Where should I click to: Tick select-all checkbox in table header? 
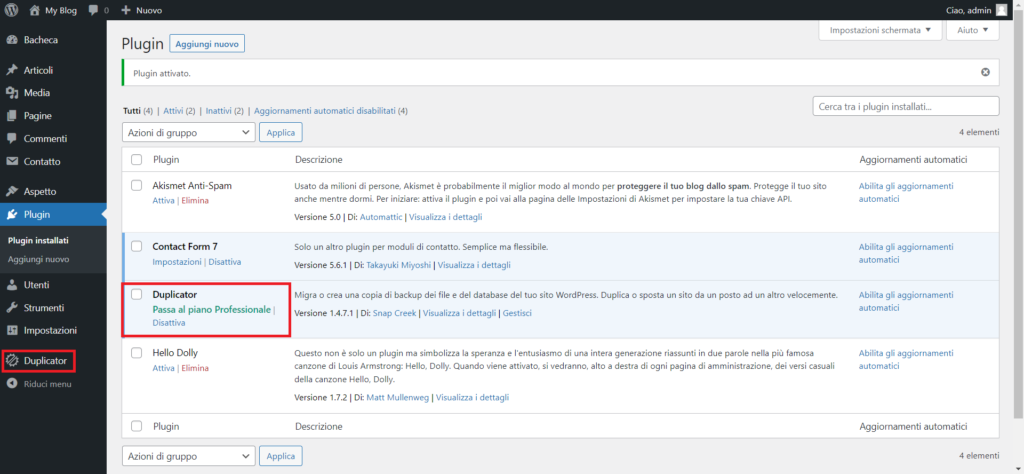tap(136, 159)
